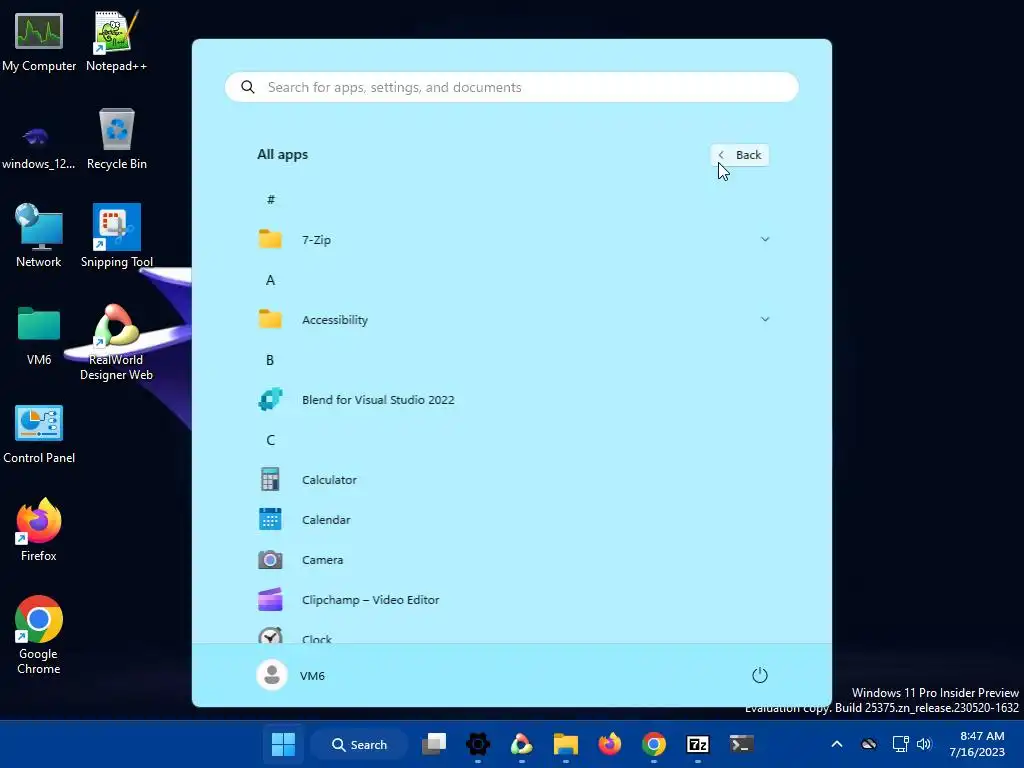Open the Camera app

(513, 560)
